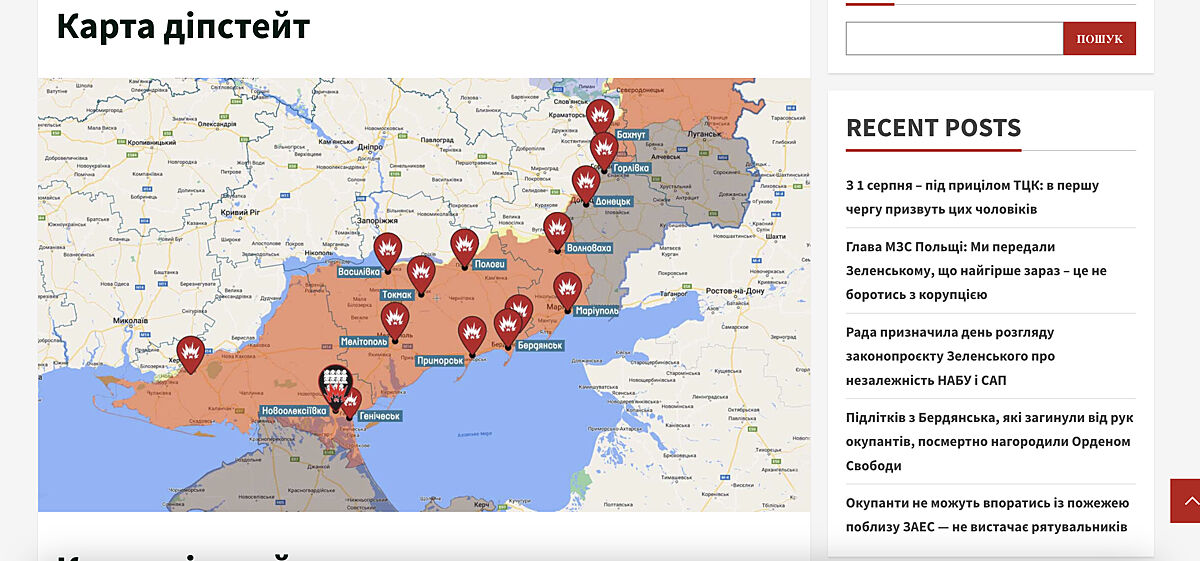Select the Горлівка explosion map pin
Screen dimensions: 1200x561
603,150
